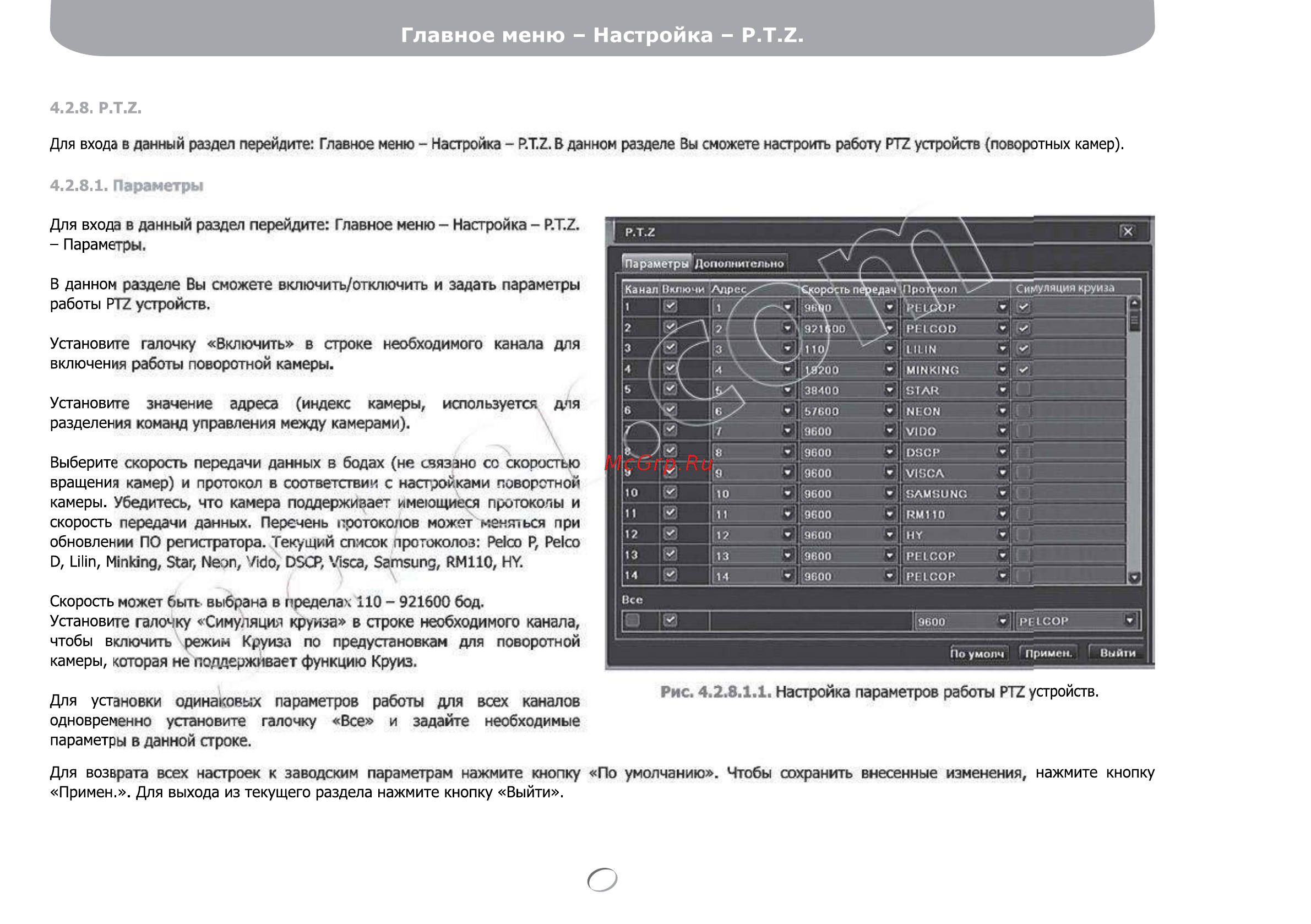Image resolution: width=1311 pixels, height=924 pixels.
Task: Open the Дополнительно tab
Action: click(x=739, y=263)
